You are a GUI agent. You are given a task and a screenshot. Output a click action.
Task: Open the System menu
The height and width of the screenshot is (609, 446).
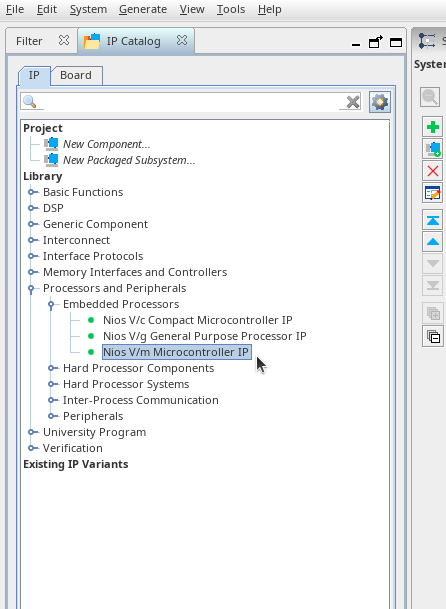pyautogui.click(x=88, y=9)
